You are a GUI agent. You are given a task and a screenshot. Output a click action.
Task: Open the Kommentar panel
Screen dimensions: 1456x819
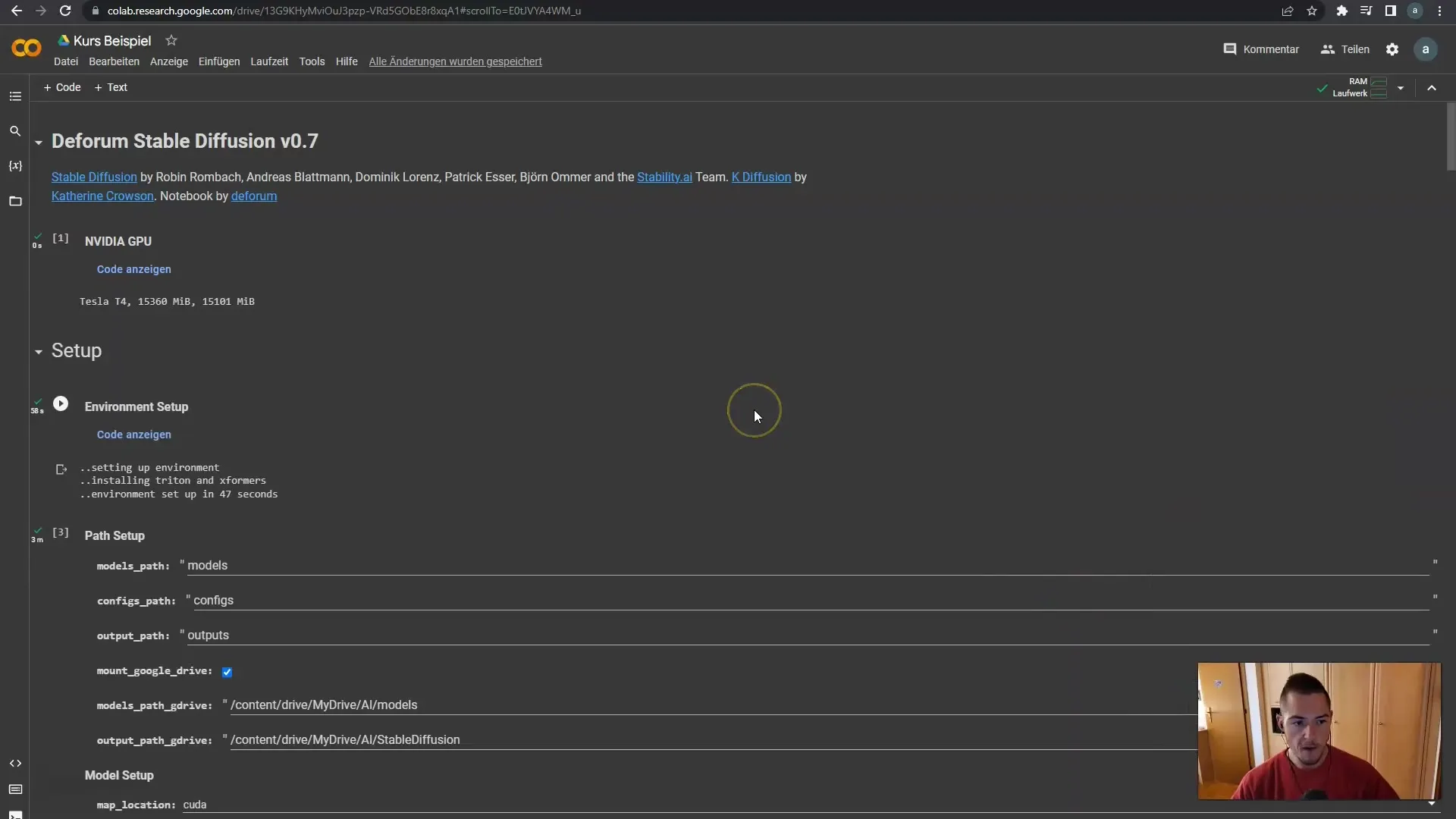coord(1261,49)
